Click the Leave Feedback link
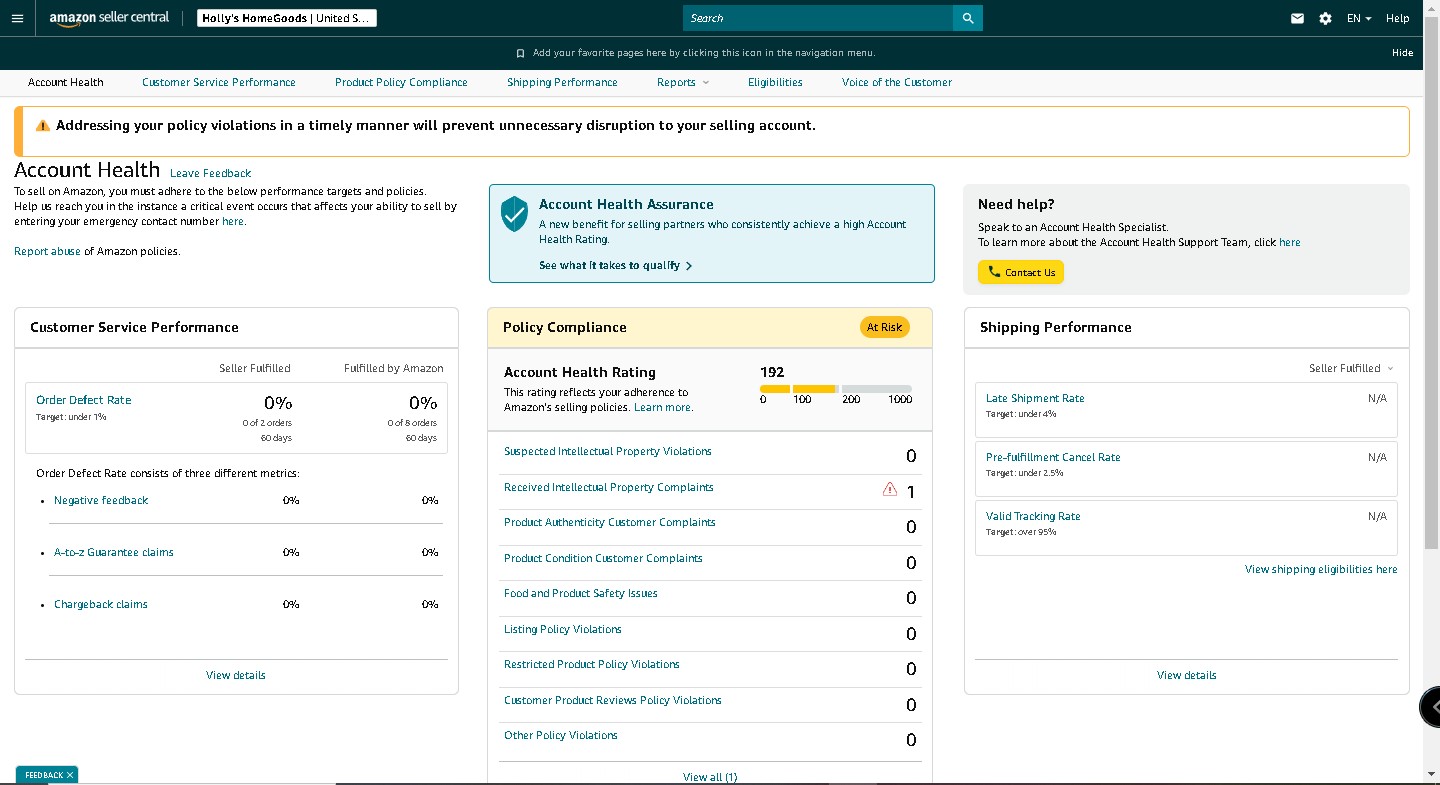Screen dimensions: 1440x785 tap(210, 173)
